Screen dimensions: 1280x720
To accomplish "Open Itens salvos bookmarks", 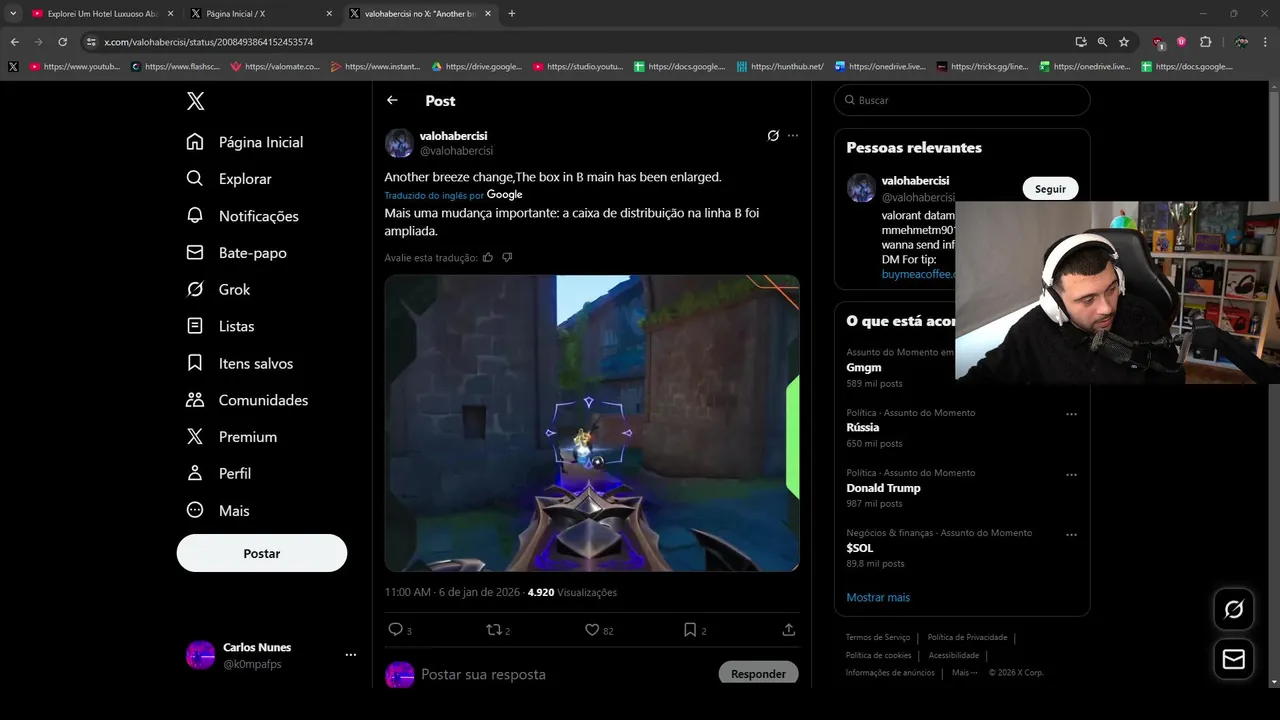I will (240, 363).
